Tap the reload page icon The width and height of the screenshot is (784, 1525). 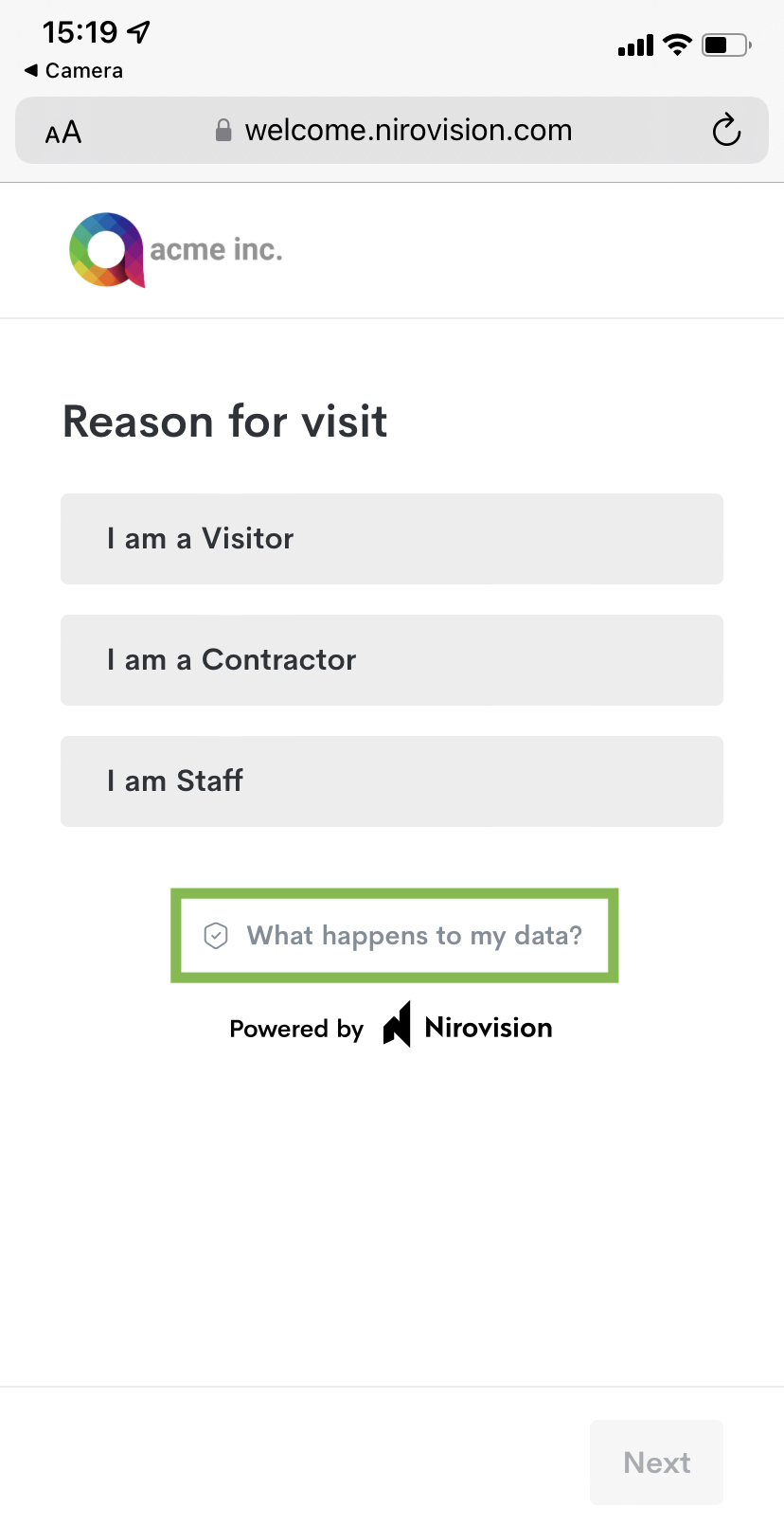click(x=726, y=130)
